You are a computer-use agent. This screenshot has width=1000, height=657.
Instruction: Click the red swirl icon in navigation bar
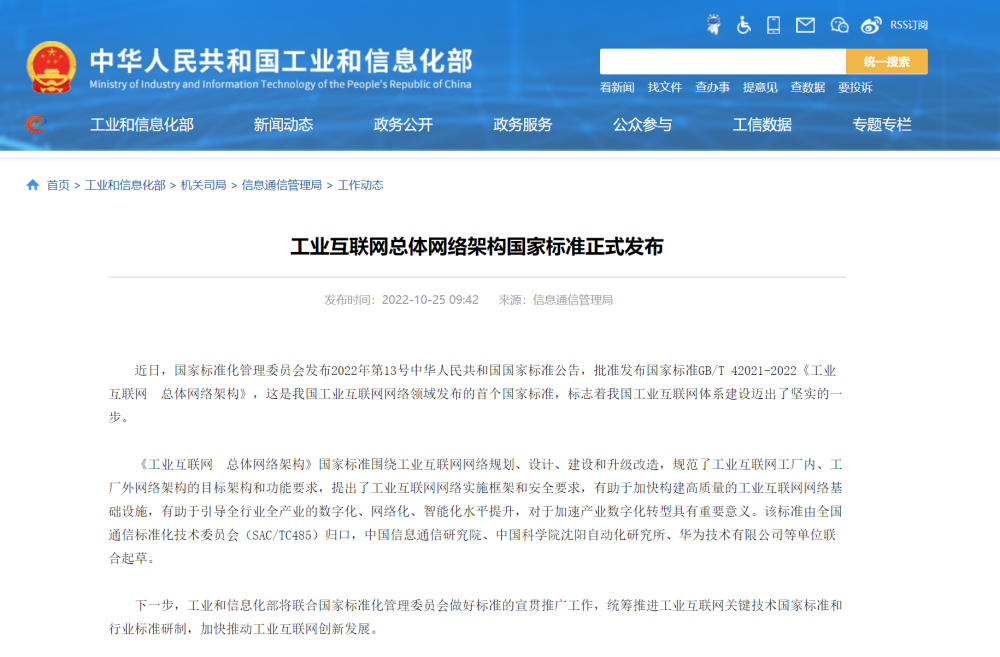point(35,124)
